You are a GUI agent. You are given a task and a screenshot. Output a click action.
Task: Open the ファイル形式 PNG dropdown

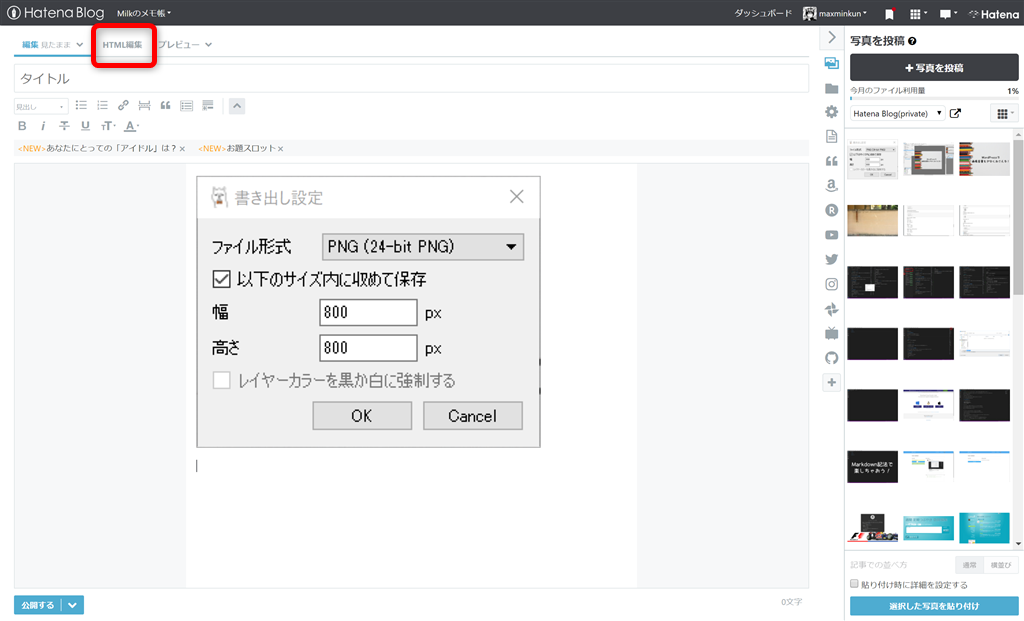tap(423, 247)
